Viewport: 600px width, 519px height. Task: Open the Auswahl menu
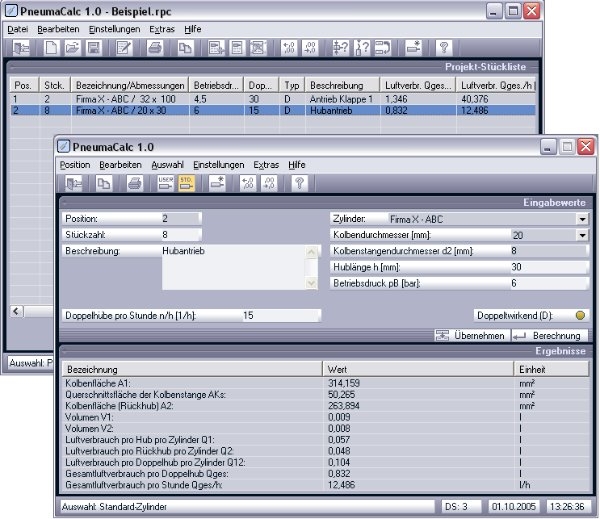point(167,164)
